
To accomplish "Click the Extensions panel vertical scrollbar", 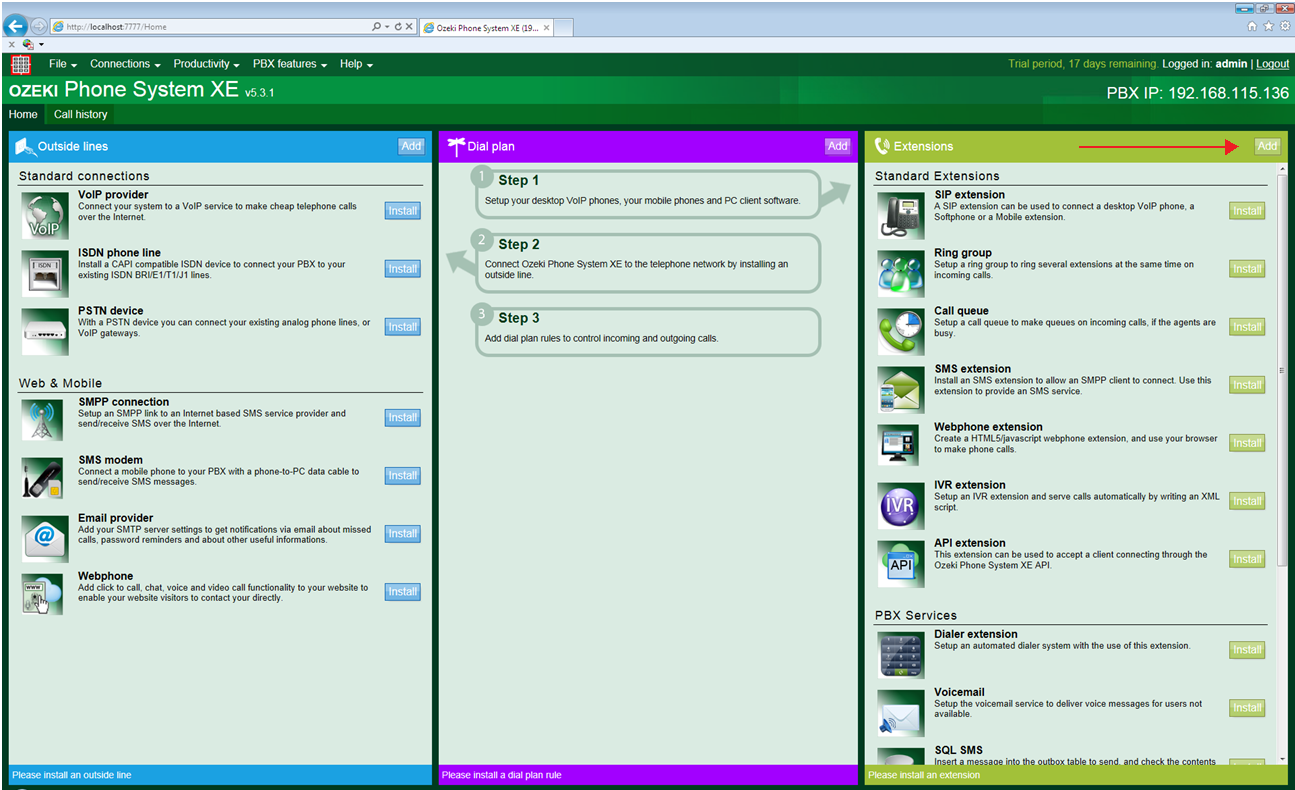I will 1282,370.
